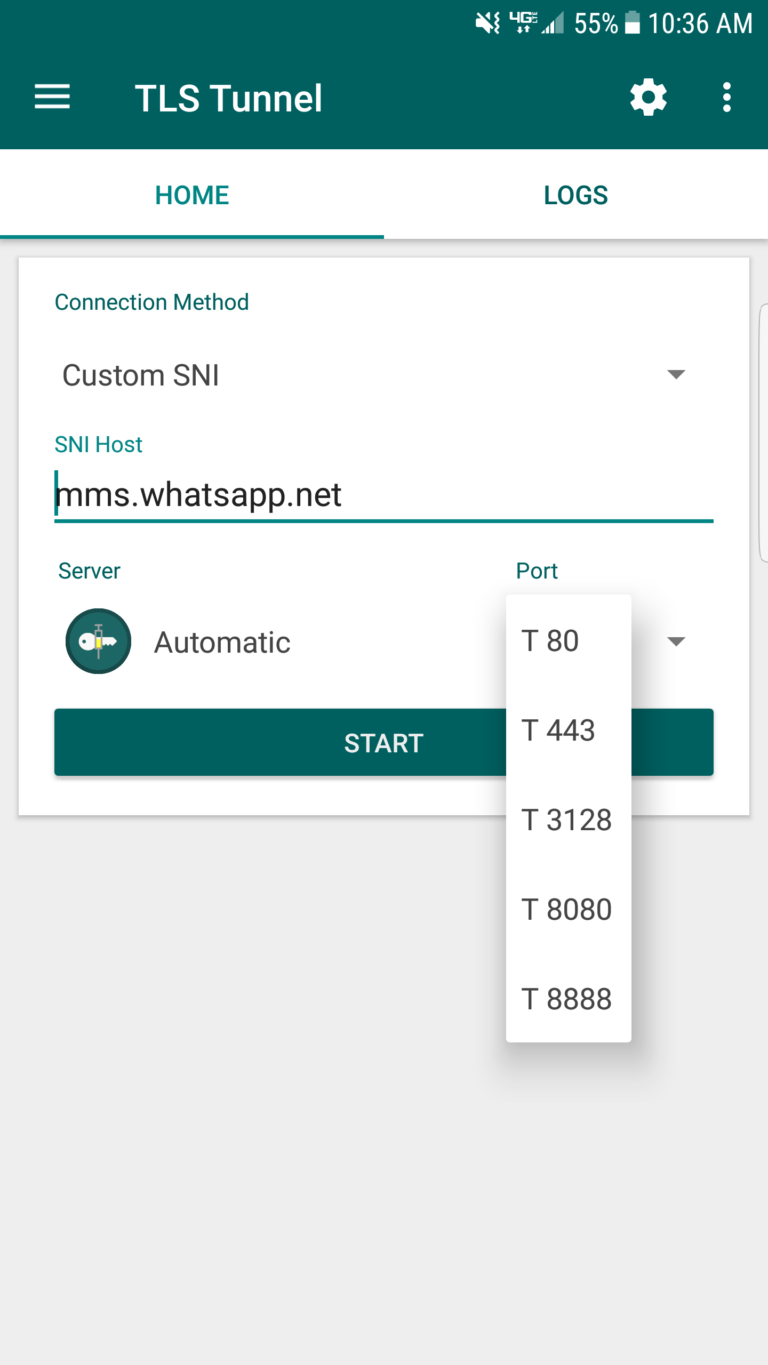
Task: Tap the server key icon
Action: click(98, 641)
